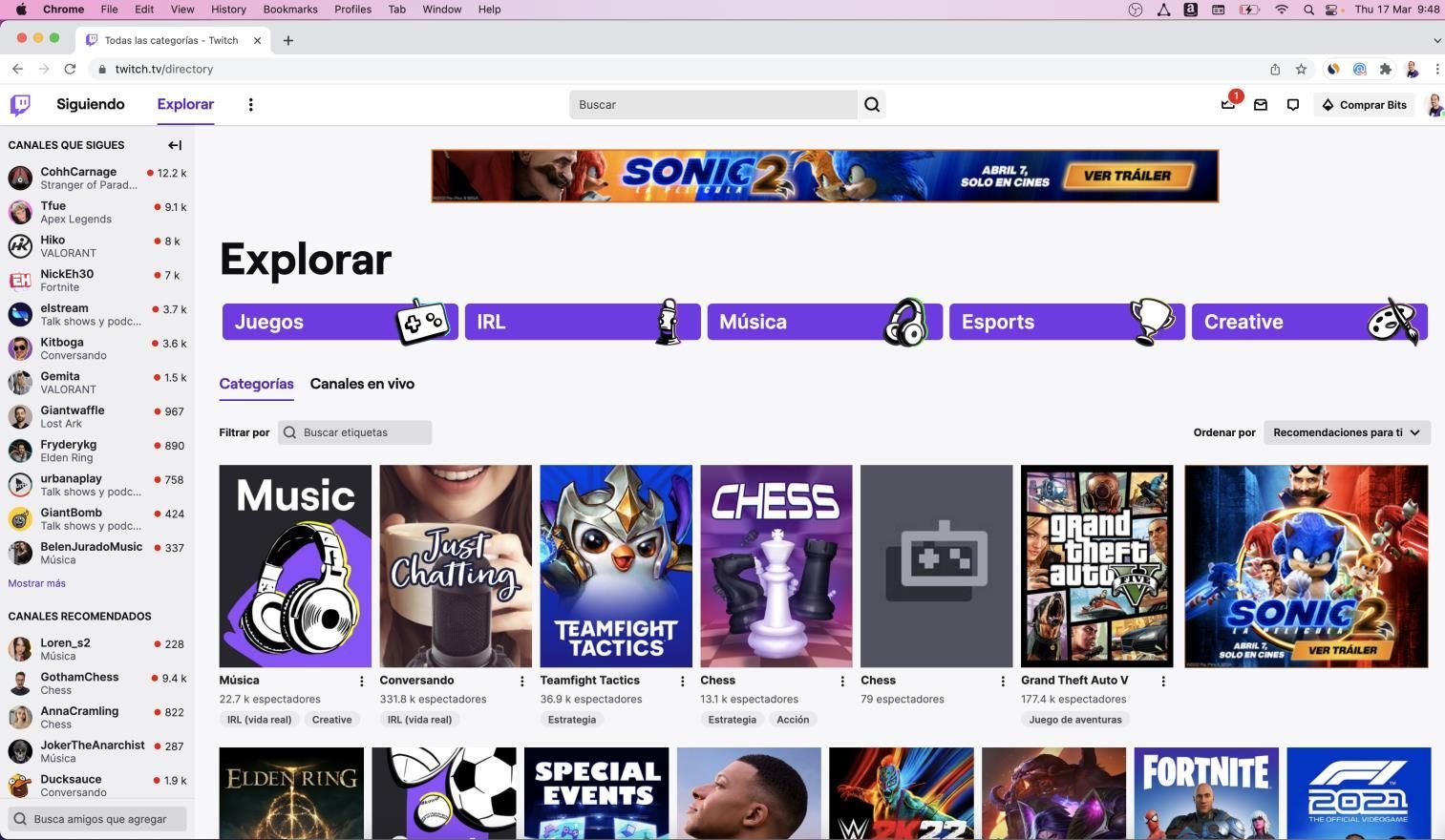This screenshot has width=1445, height=840.
Task: Click the share page icon in address bar
Action: coord(1275,69)
